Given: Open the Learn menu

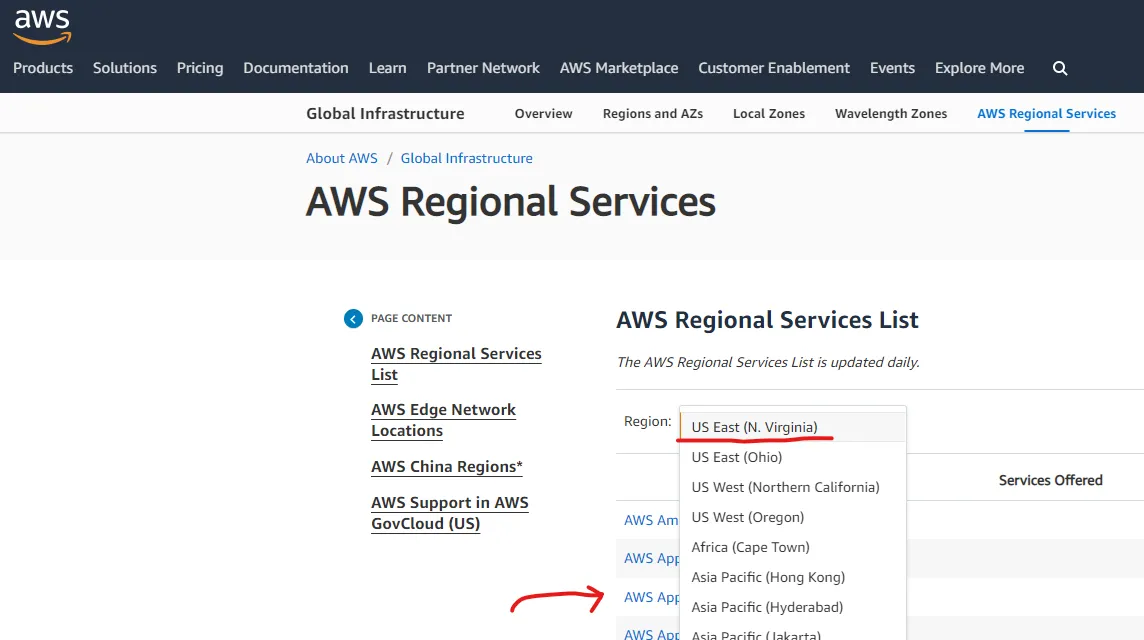Looking at the screenshot, I should pyautogui.click(x=387, y=68).
